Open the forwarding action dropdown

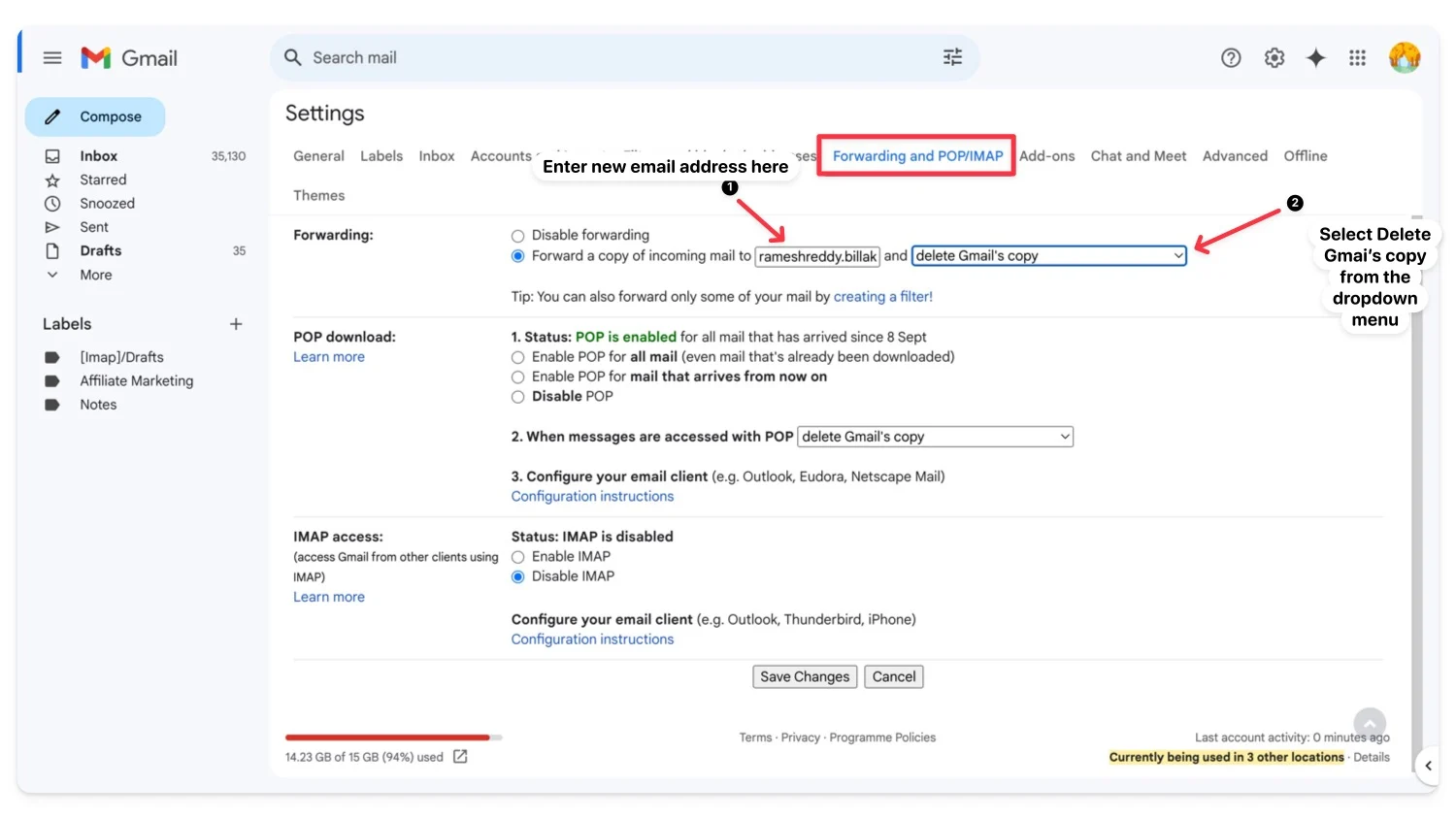(1048, 256)
